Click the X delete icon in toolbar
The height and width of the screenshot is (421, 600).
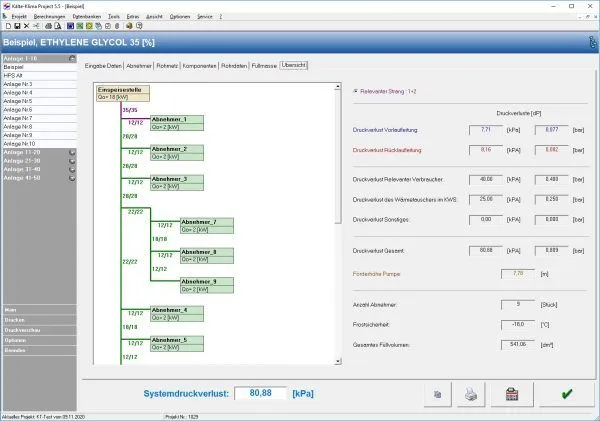pyautogui.click(x=26, y=26)
